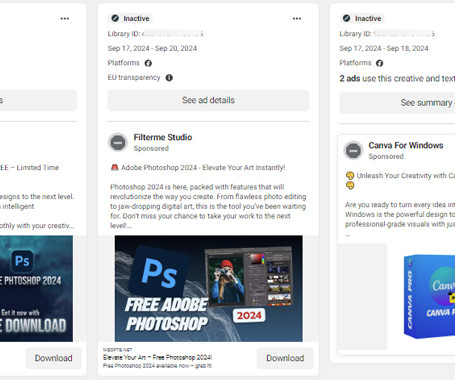Click Download button on leftmost ad card

(53, 358)
